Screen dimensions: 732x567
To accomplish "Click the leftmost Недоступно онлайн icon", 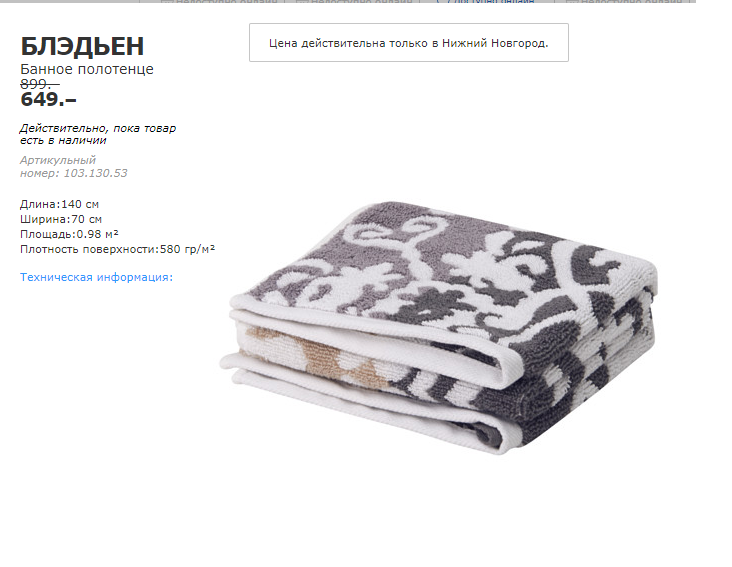I will 167,2.
